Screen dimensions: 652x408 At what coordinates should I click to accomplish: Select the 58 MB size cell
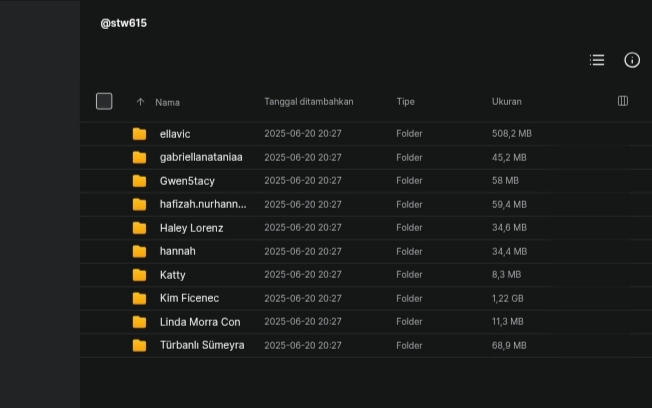click(505, 181)
